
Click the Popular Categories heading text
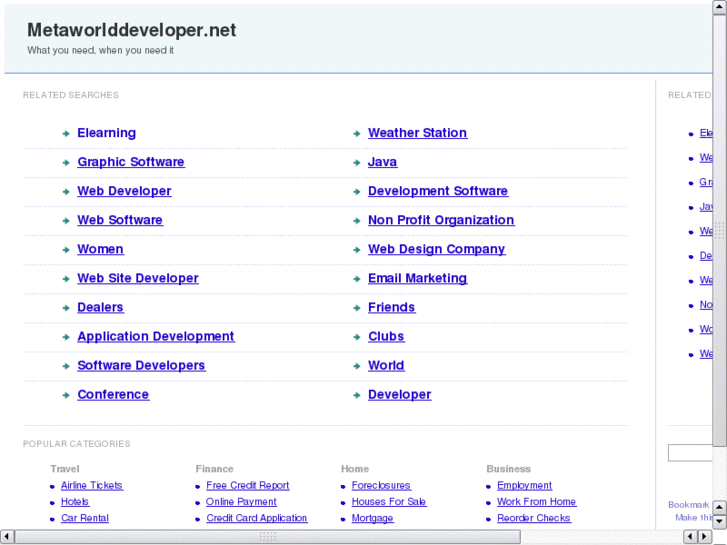pyautogui.click(x=77, y=444)
